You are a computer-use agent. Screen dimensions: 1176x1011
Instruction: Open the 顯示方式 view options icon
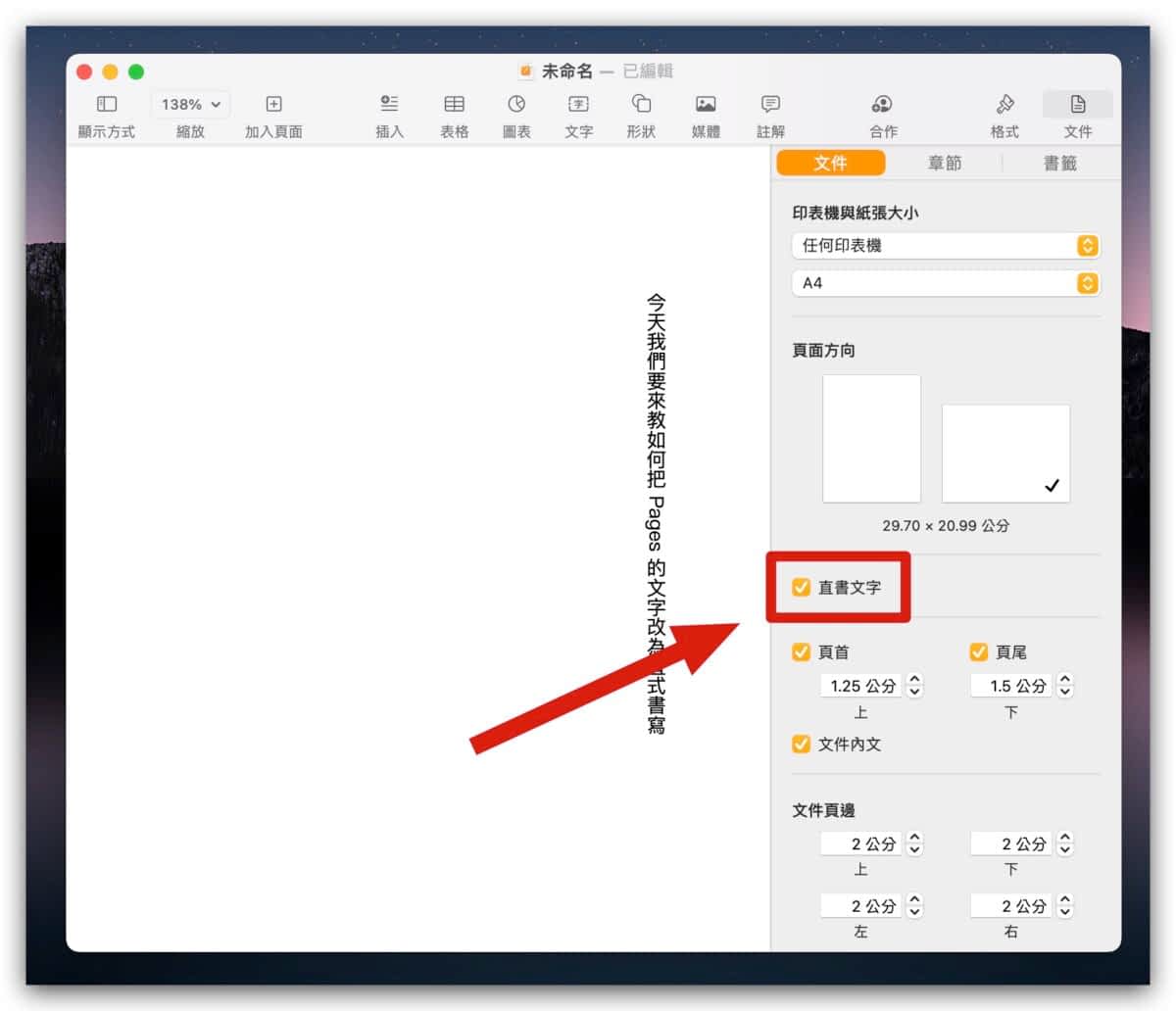tap(107, 104)
